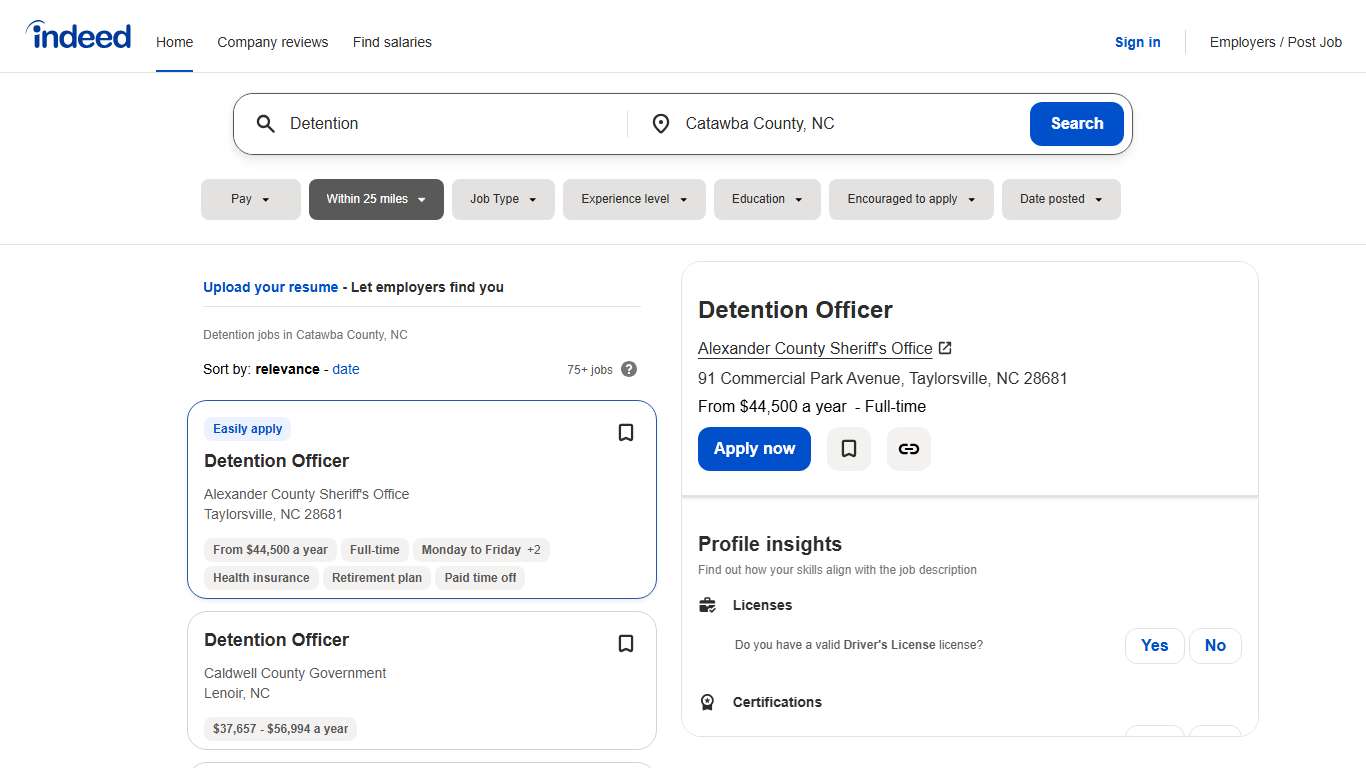Image resolution: width=1366 pixels, height=768 pixels.
Task: Click the Indeed logo
Action: coord(78,35)
